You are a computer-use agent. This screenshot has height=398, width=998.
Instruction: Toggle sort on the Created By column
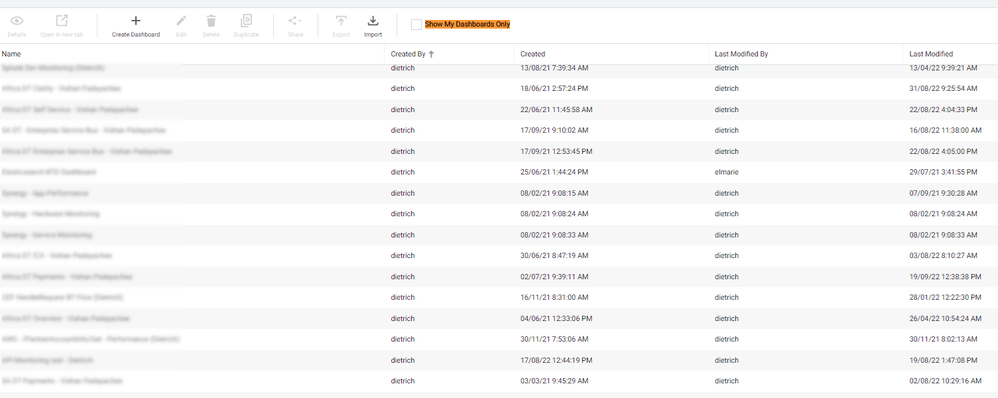408,54
